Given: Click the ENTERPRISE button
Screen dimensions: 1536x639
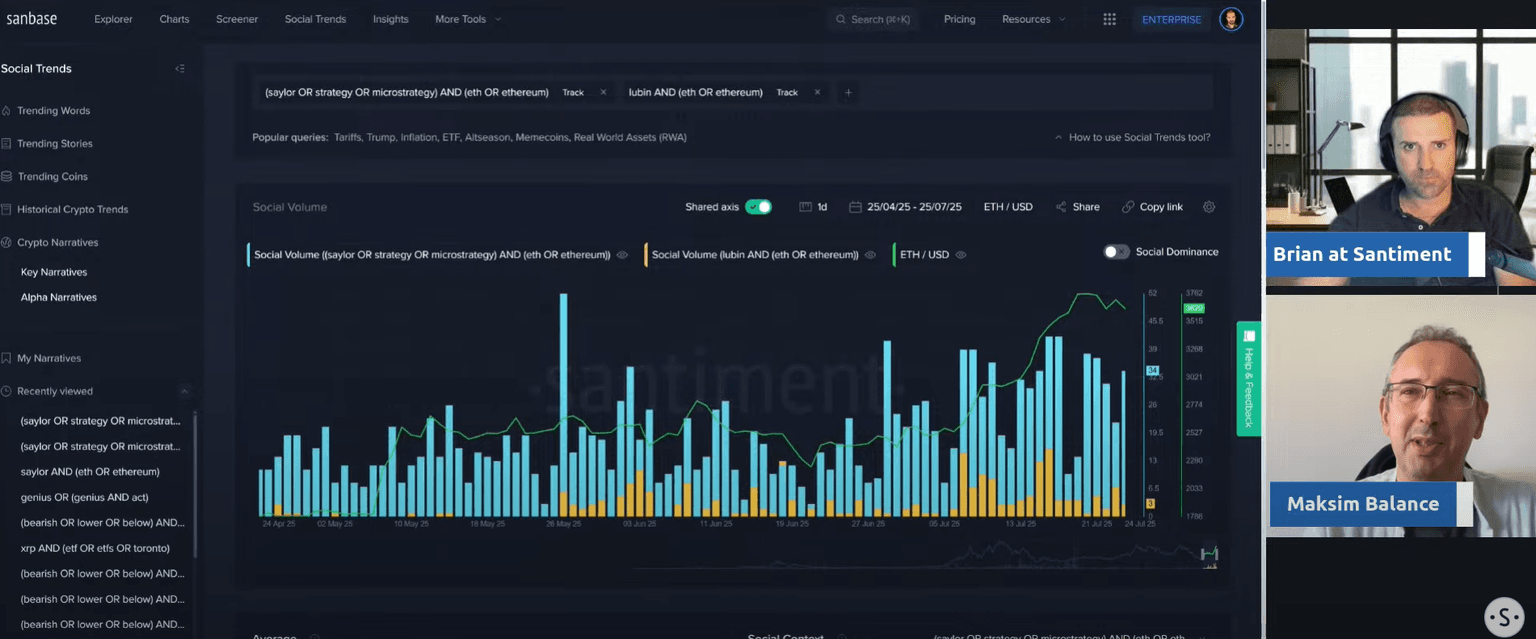Looking at the screenshot, I should (1171, 19).
